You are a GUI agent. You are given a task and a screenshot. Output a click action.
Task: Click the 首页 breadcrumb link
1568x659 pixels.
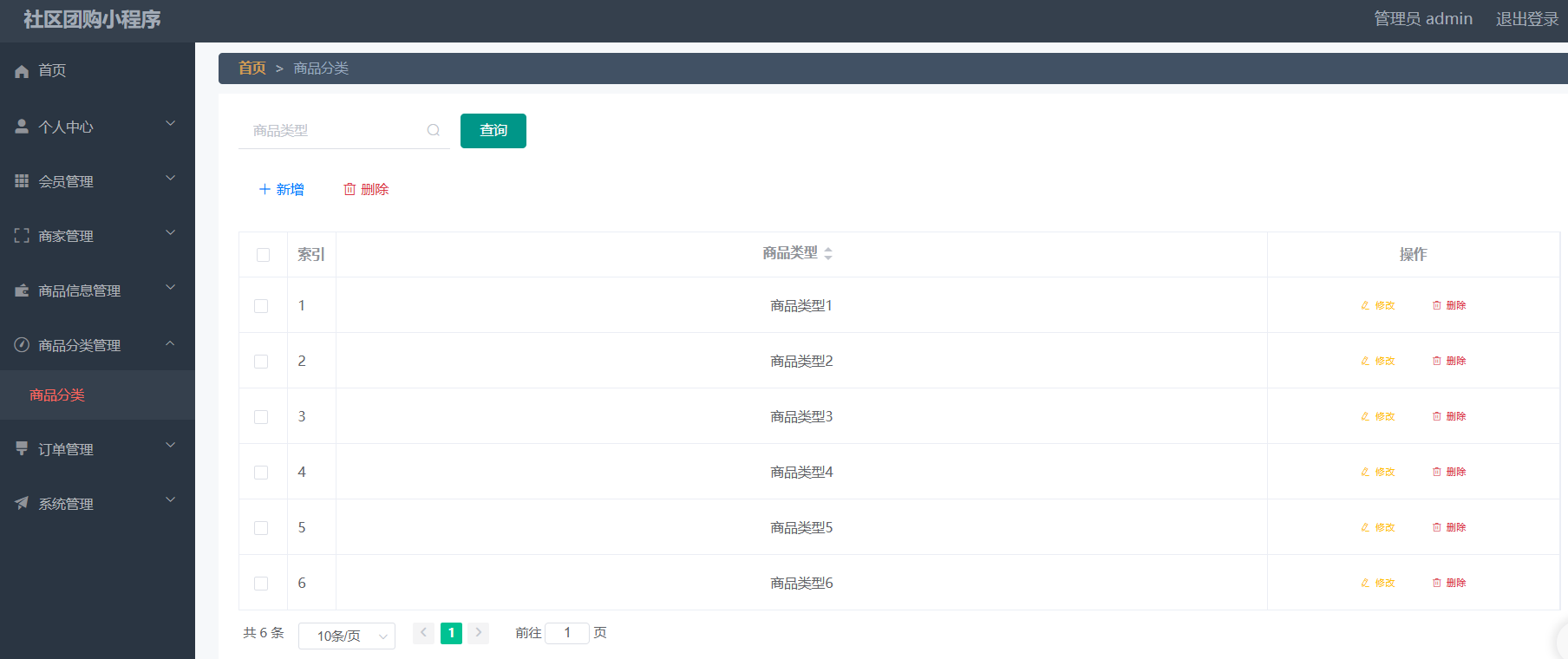pyautogui.click(x=252, y=68)
